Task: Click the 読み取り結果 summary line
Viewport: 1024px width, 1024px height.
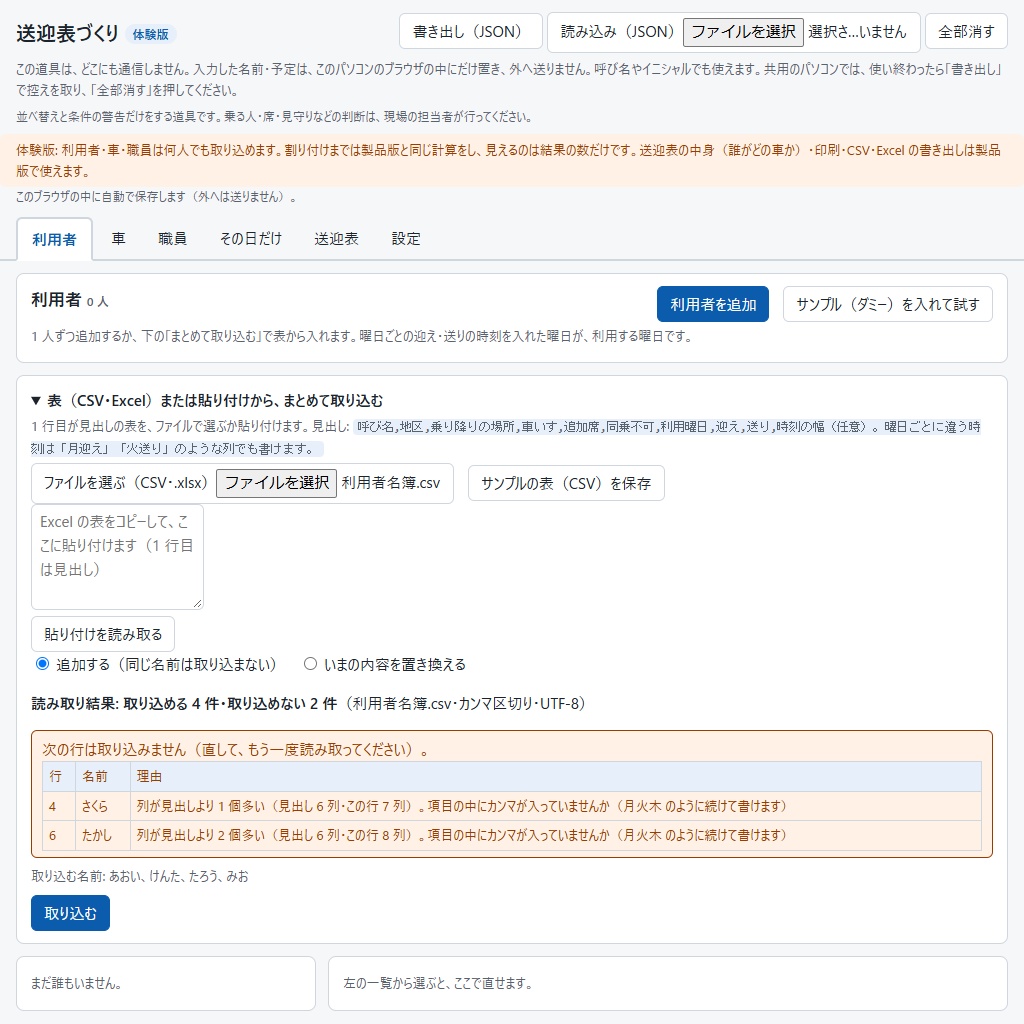Action: 311,703
